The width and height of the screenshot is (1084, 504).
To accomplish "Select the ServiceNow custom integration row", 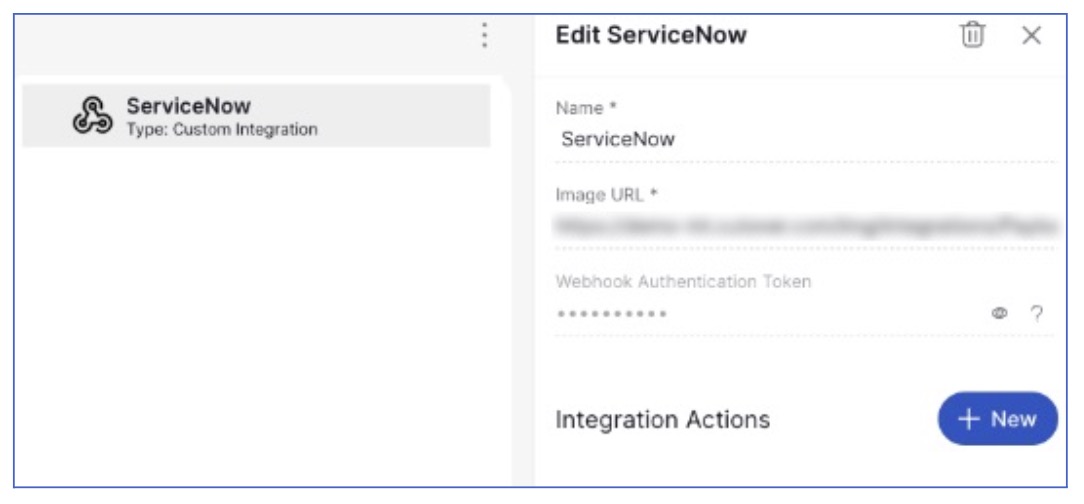I will coord(256,115).
